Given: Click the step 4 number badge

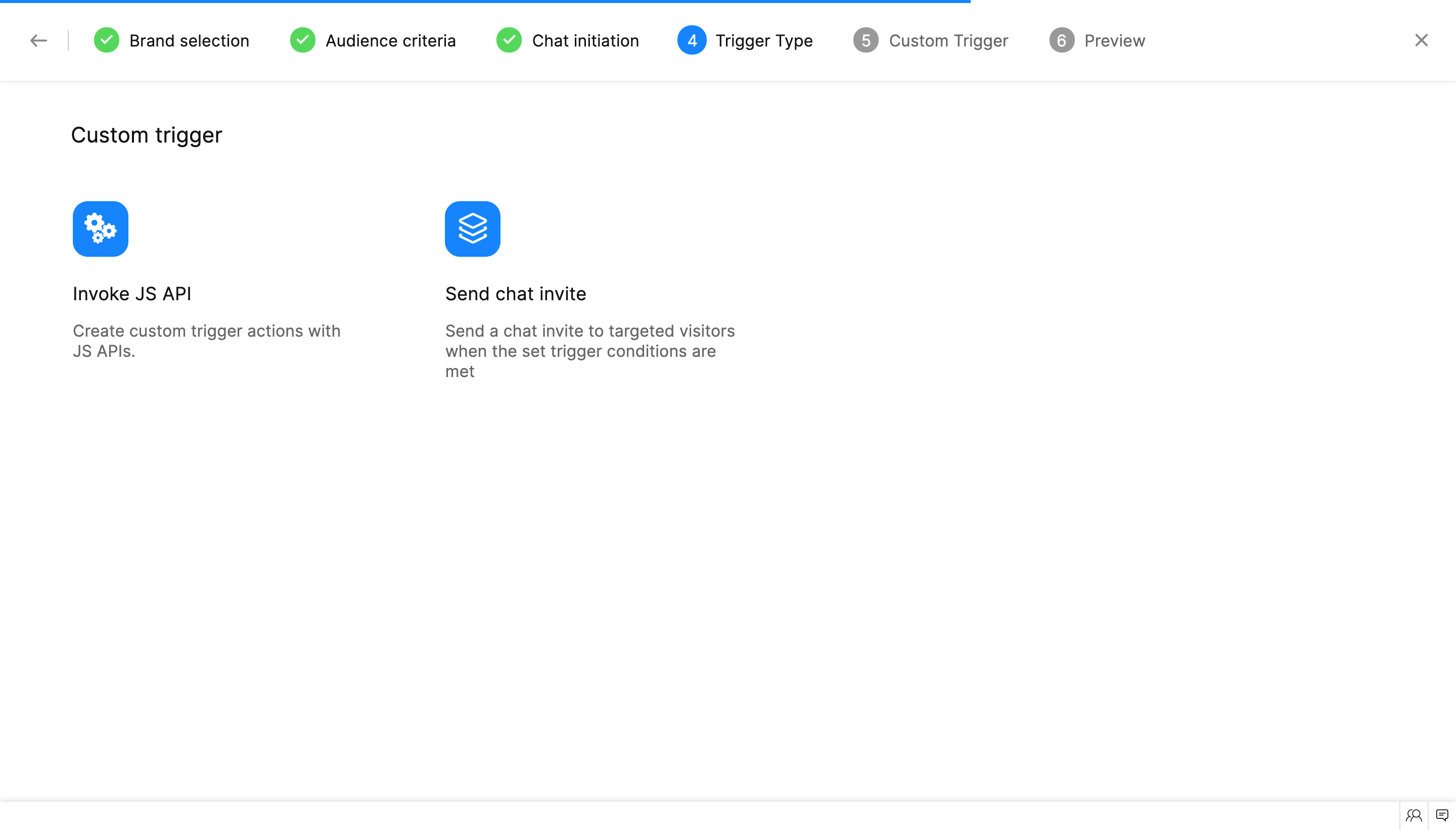Looking at the screenshot, I should click(x=692, y=40).
